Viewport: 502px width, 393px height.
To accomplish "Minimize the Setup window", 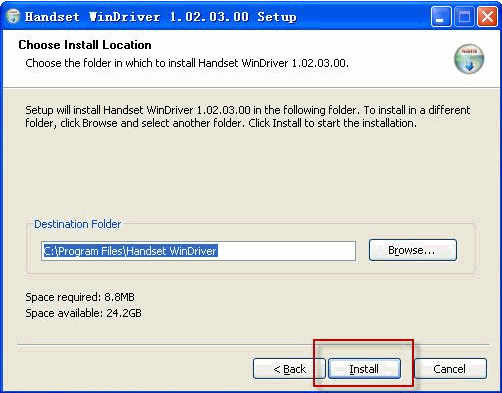I will click(x=441, y=16).
